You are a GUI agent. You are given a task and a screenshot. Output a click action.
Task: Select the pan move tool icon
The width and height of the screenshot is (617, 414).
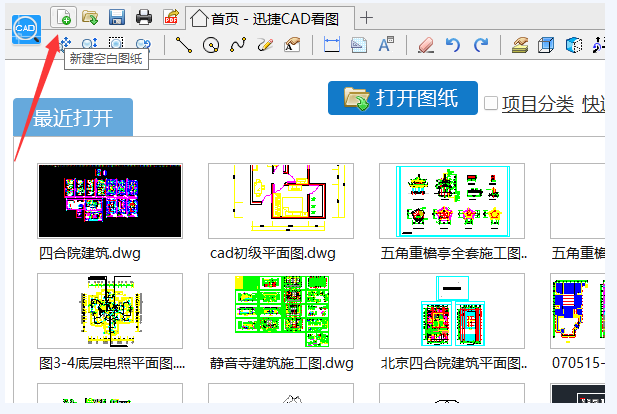click(x=64, y=44)
